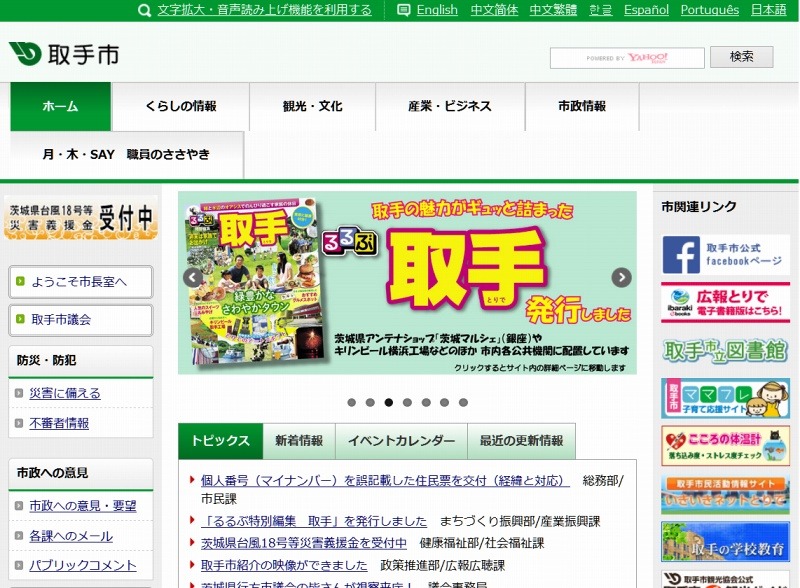
Task: Select the last carousel dot indicator
Action: (463, 403)
